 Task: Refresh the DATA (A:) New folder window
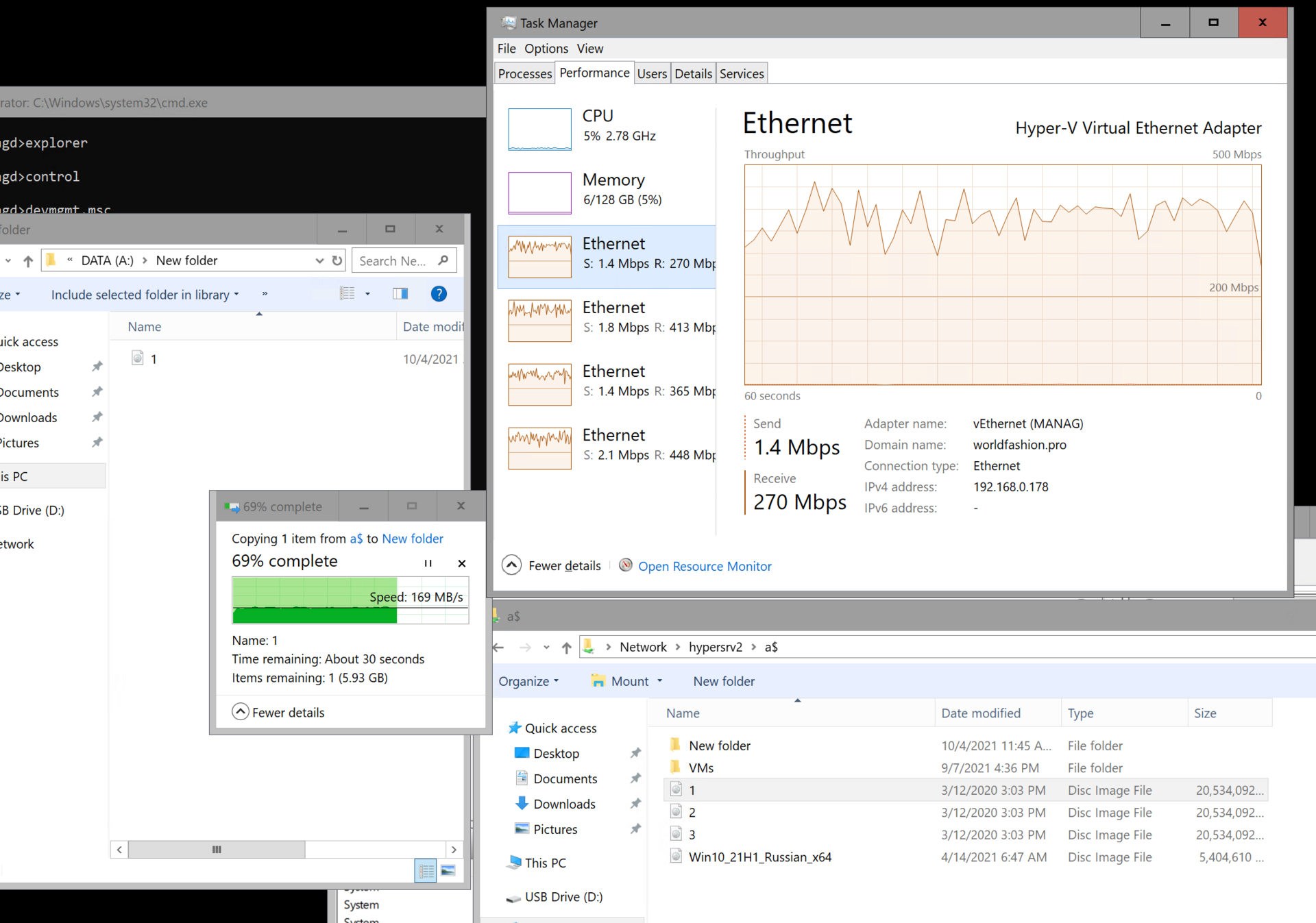click(337, 260)
